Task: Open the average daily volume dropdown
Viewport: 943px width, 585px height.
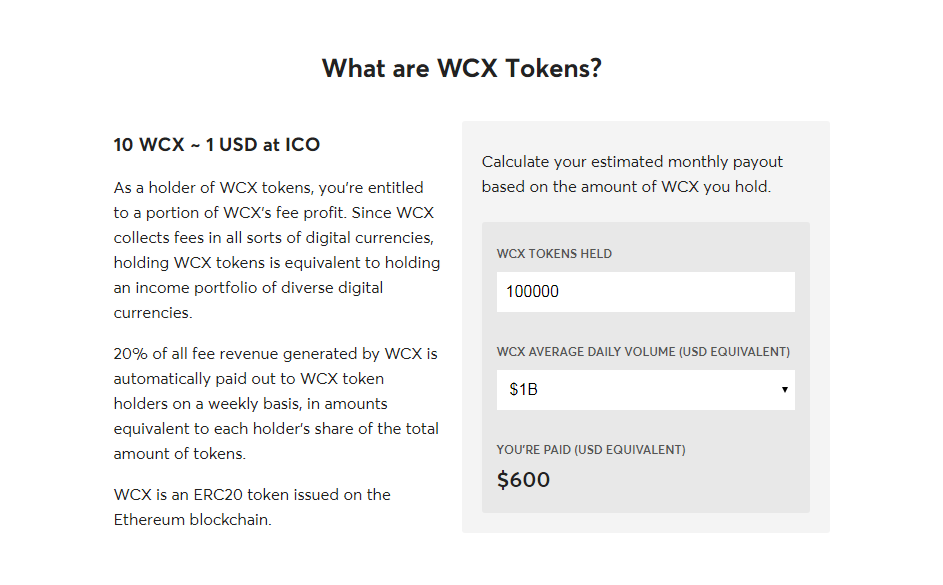Action: pyautogui.click(x=645, y=390)
